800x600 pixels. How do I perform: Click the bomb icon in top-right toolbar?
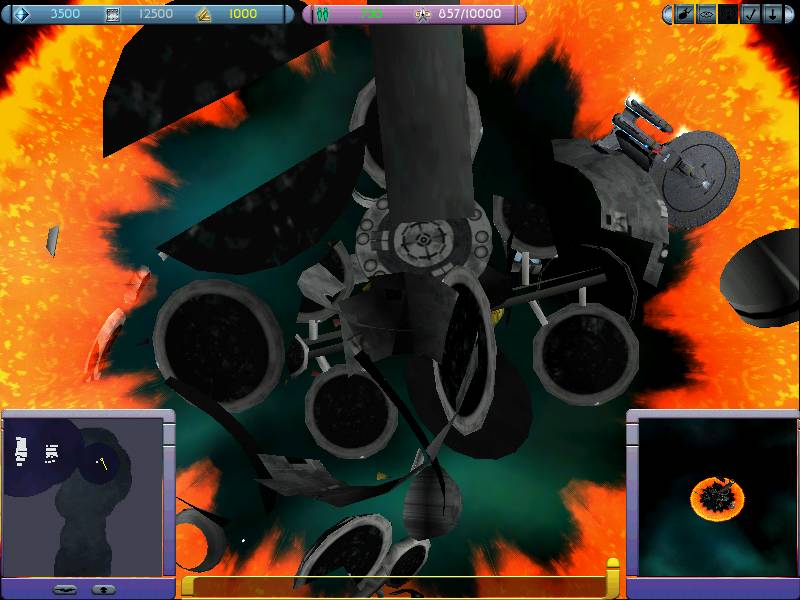pyautogui.click(x=685, y=14)
